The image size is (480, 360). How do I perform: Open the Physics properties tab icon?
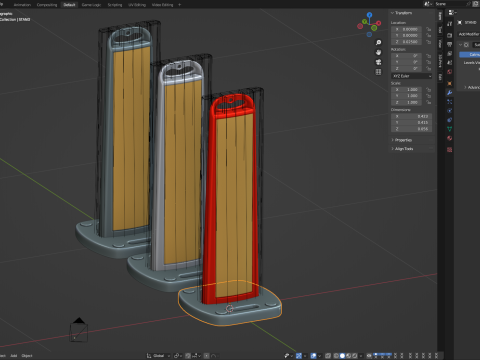tap(449, 111)
